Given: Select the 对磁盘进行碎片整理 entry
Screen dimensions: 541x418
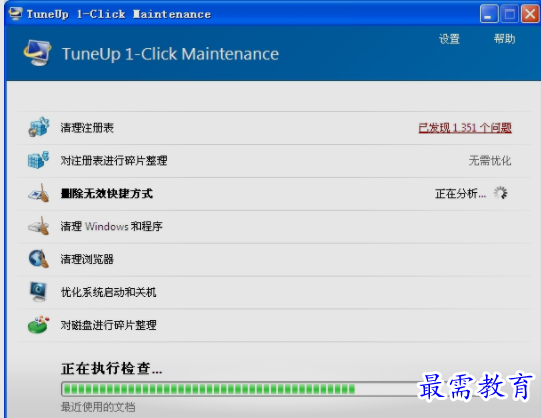Looking at the screenshot, I should pos(108,325).
